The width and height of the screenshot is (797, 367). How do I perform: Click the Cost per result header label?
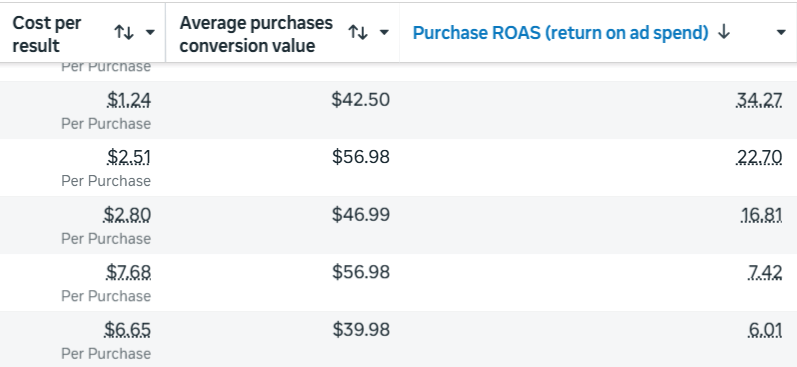pyautogui.click(x=47, y=34)
